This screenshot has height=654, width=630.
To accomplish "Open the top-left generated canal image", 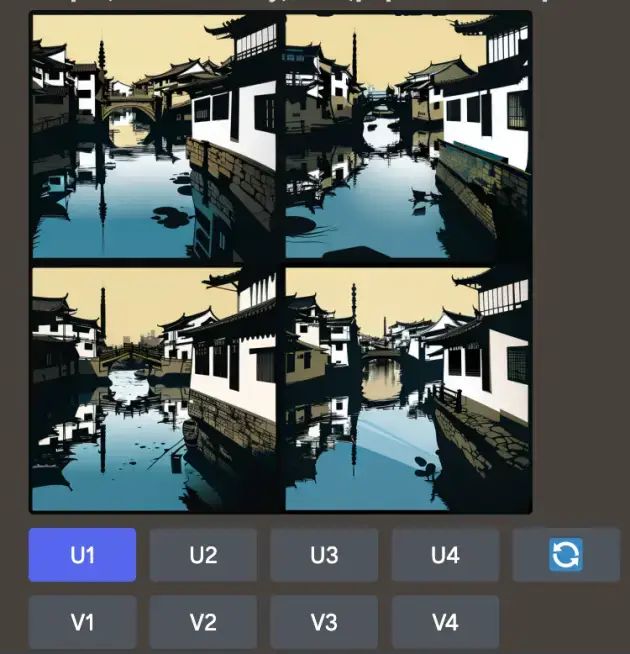I will (154, 136).
